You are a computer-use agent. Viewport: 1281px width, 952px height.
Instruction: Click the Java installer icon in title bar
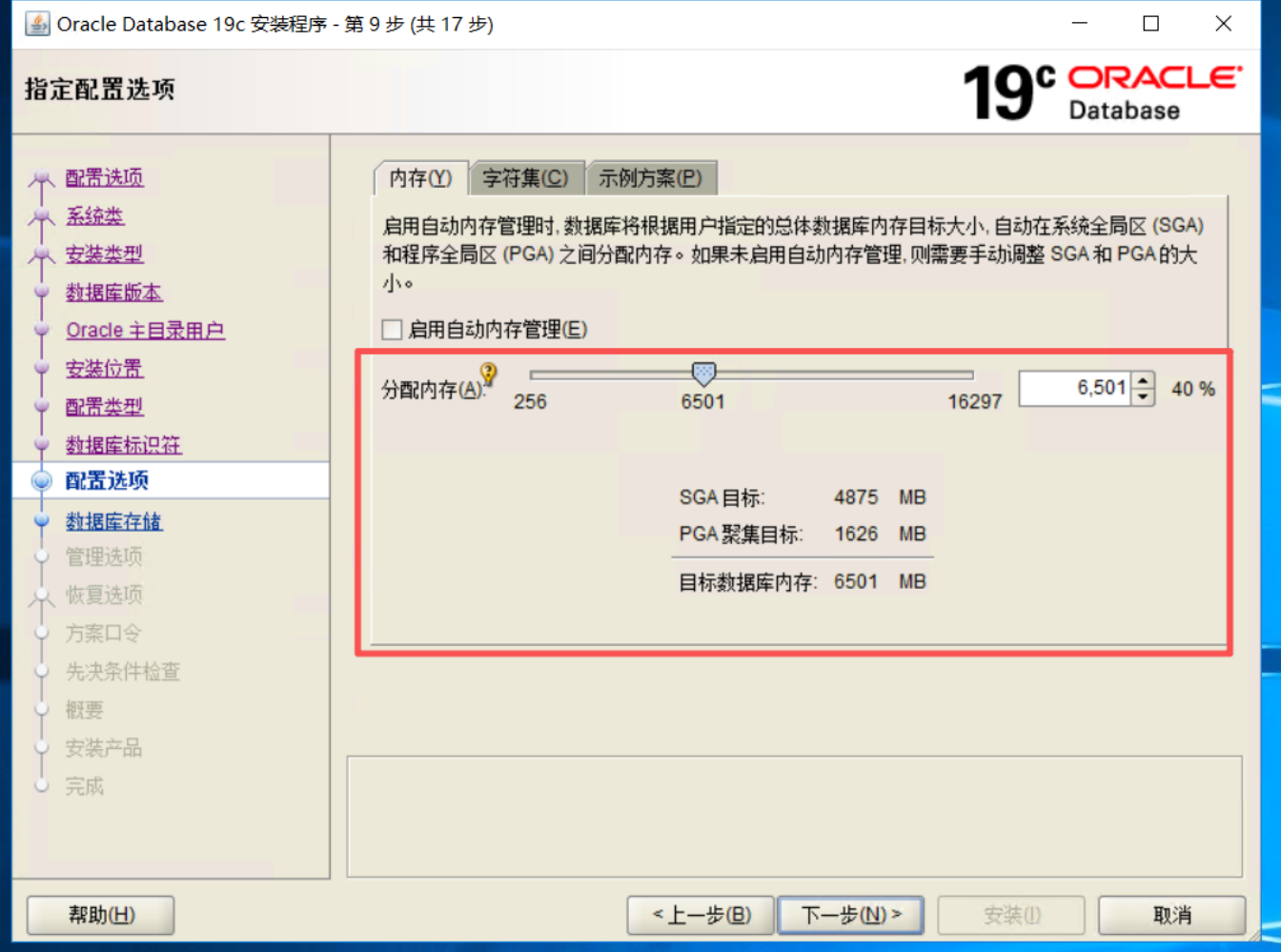tap(37, 24)
